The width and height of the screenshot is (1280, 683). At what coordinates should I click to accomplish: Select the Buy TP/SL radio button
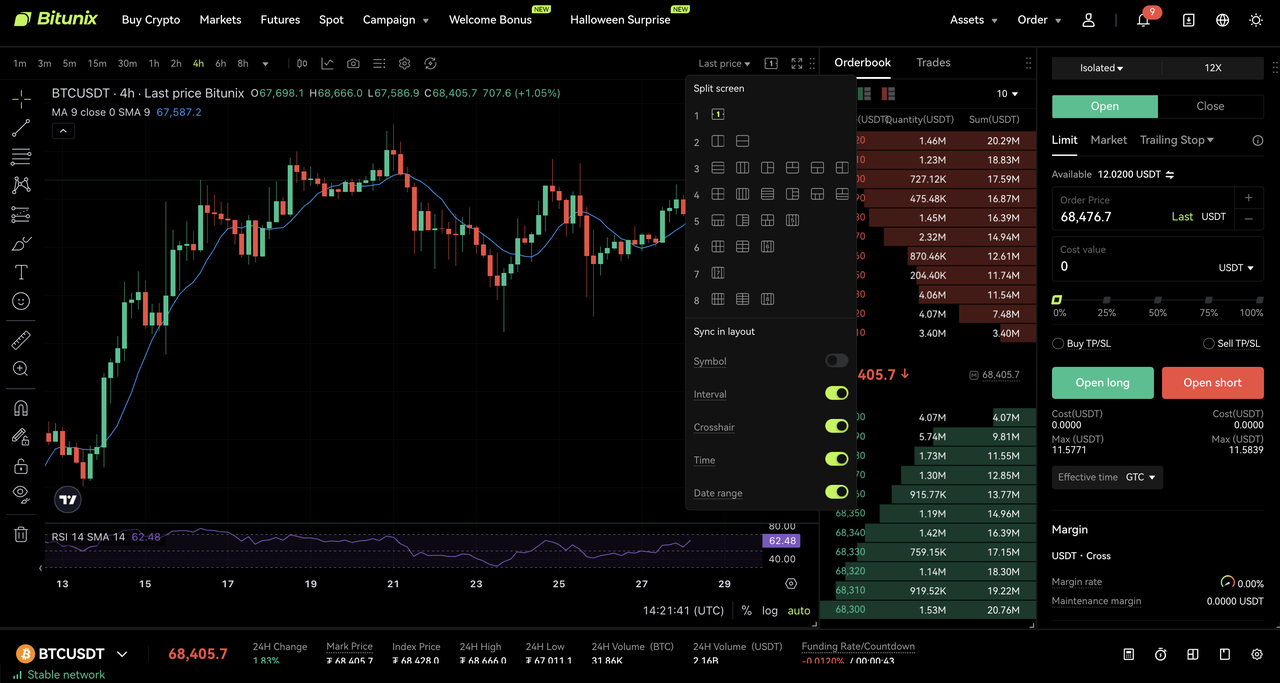1058,343
